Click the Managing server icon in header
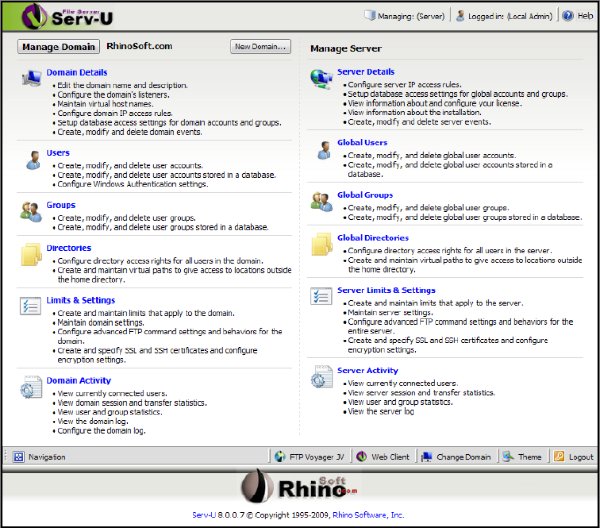Image resolution: width=600 pixels, height=528 pixels. 370,16
